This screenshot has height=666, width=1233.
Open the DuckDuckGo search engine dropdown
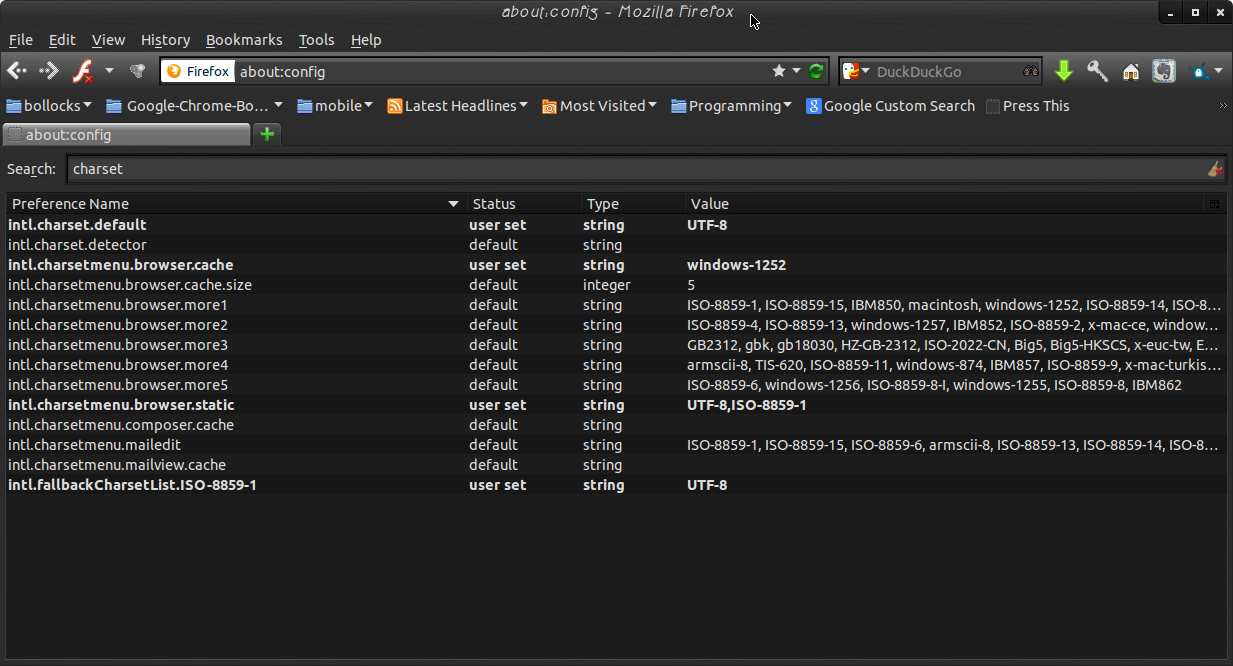point(853,71)
